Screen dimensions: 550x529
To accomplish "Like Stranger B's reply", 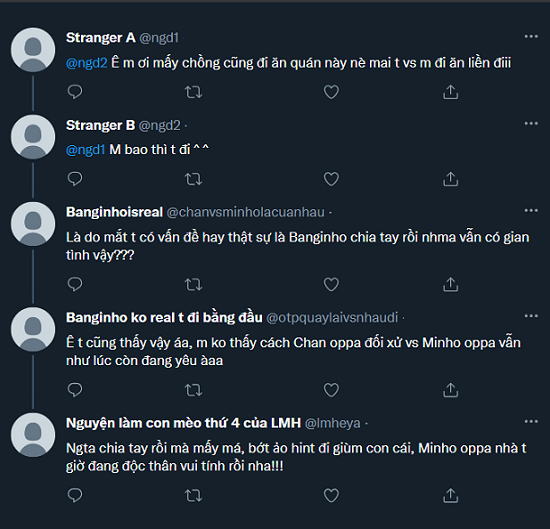I will 331,179.
